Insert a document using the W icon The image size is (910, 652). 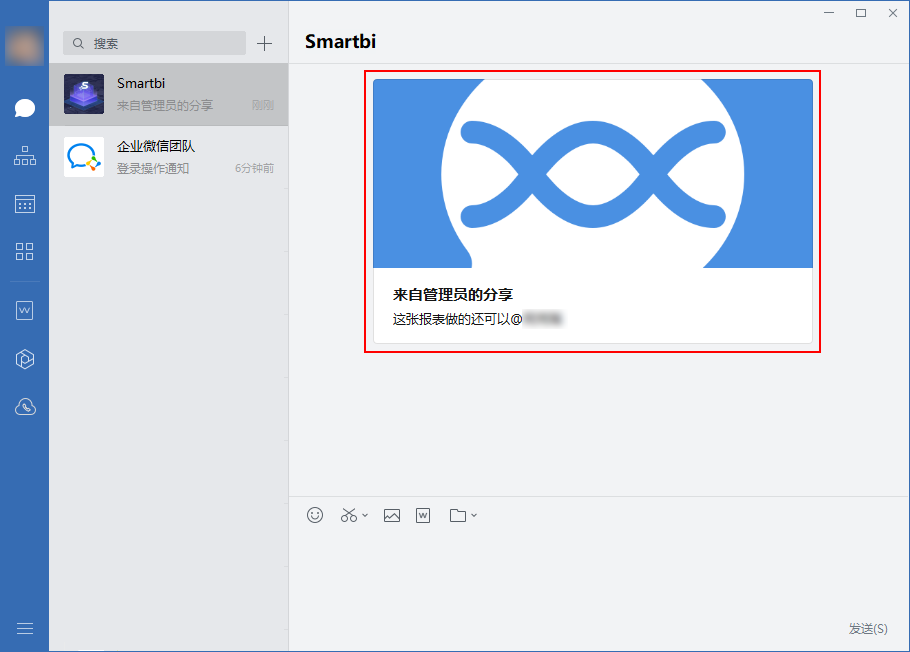click(423, 515)
